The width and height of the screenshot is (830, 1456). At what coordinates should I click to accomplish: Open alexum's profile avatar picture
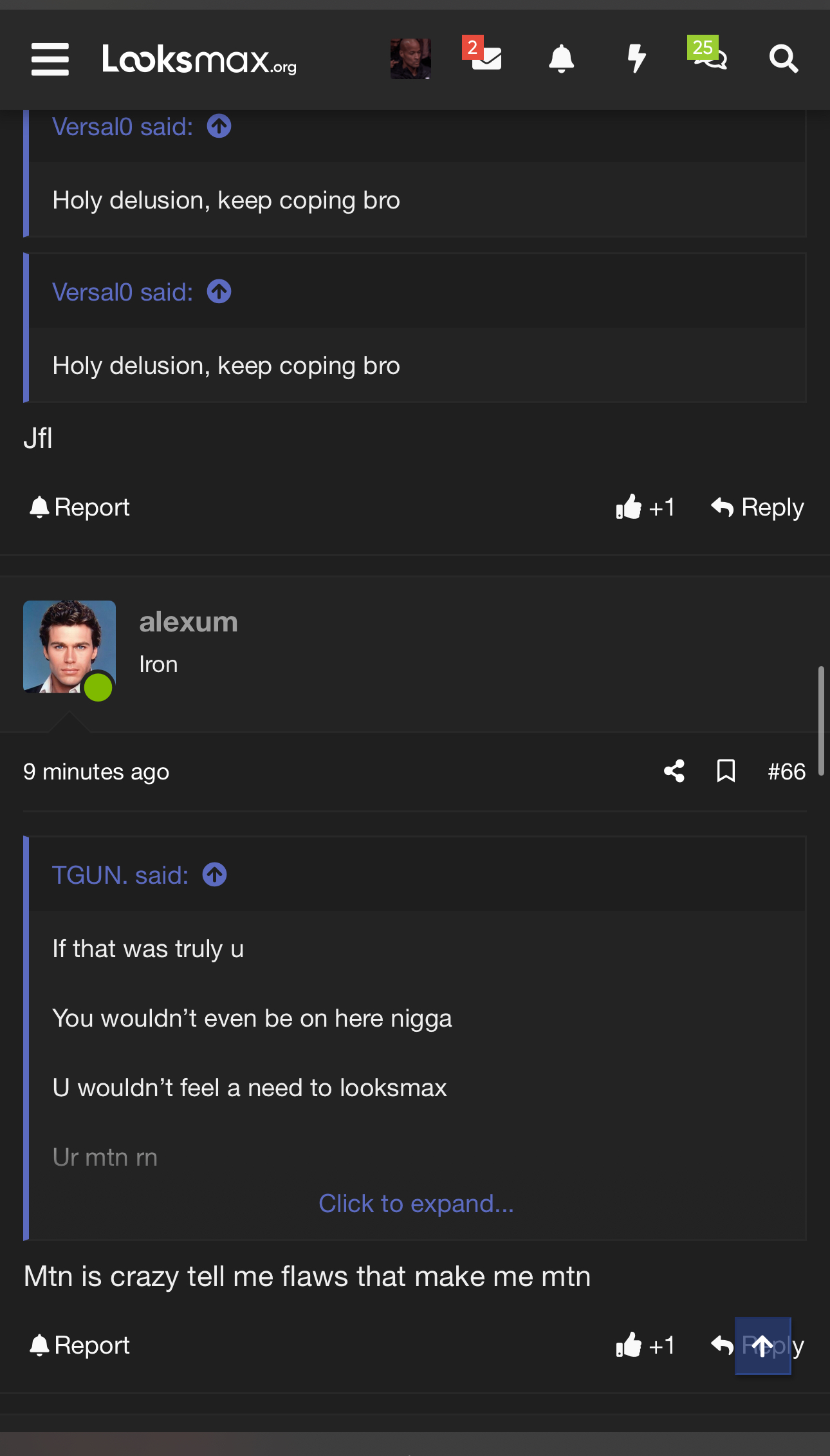click(69, 647)
